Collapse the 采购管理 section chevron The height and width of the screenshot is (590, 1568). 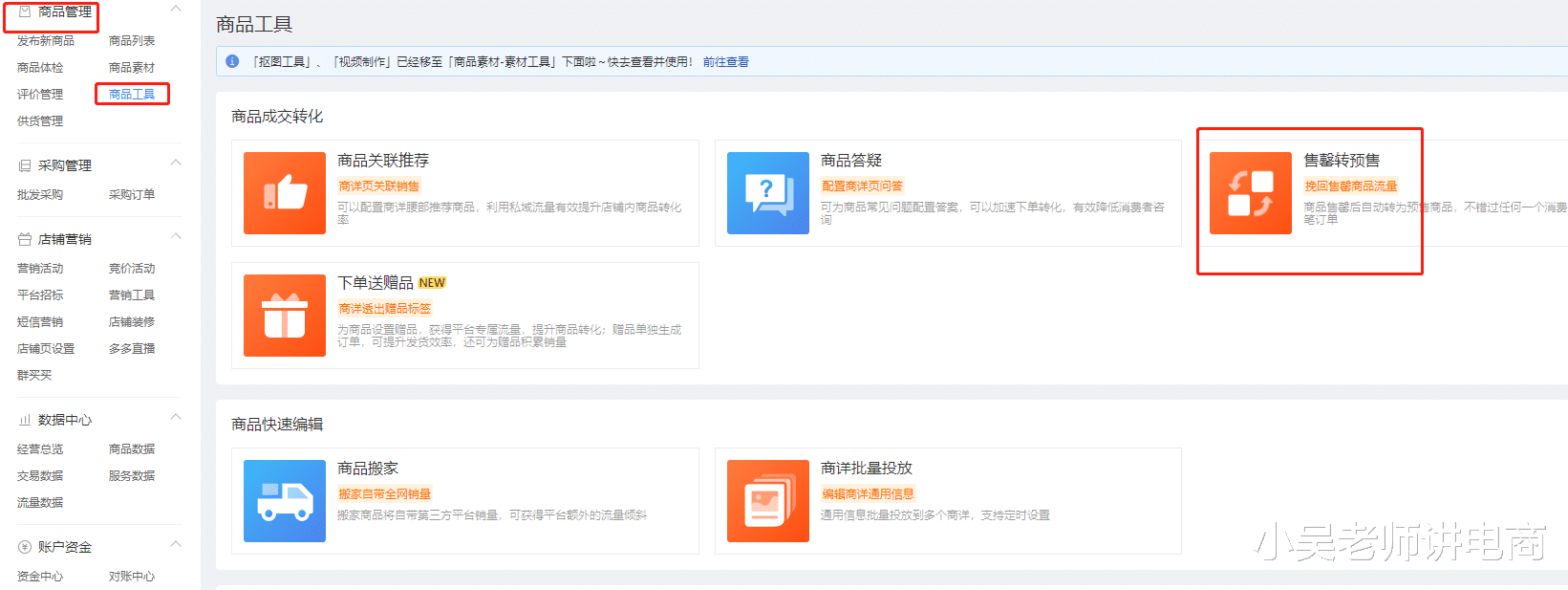tap(175, 163)
